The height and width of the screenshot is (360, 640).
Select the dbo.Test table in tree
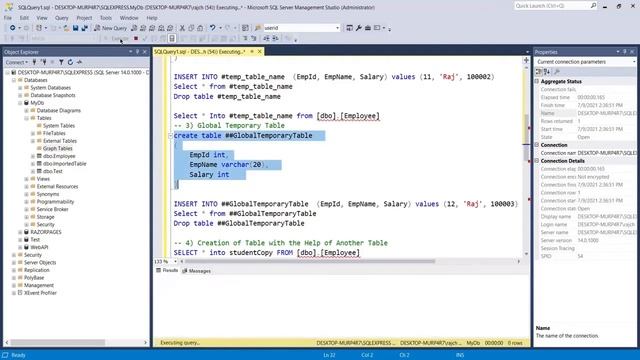coord(53,171)
